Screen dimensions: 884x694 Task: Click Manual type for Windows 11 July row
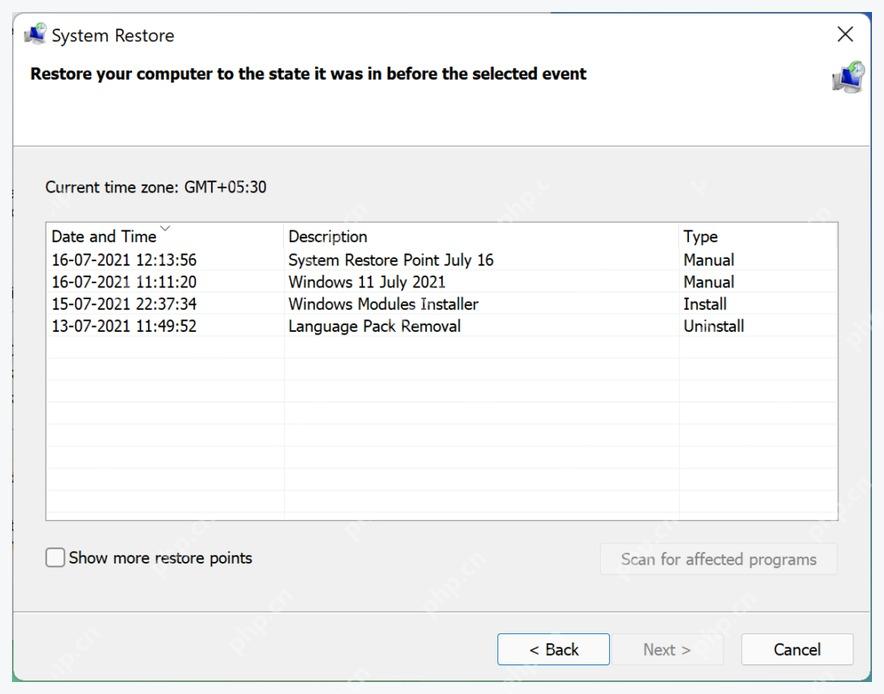pos(709,282)
